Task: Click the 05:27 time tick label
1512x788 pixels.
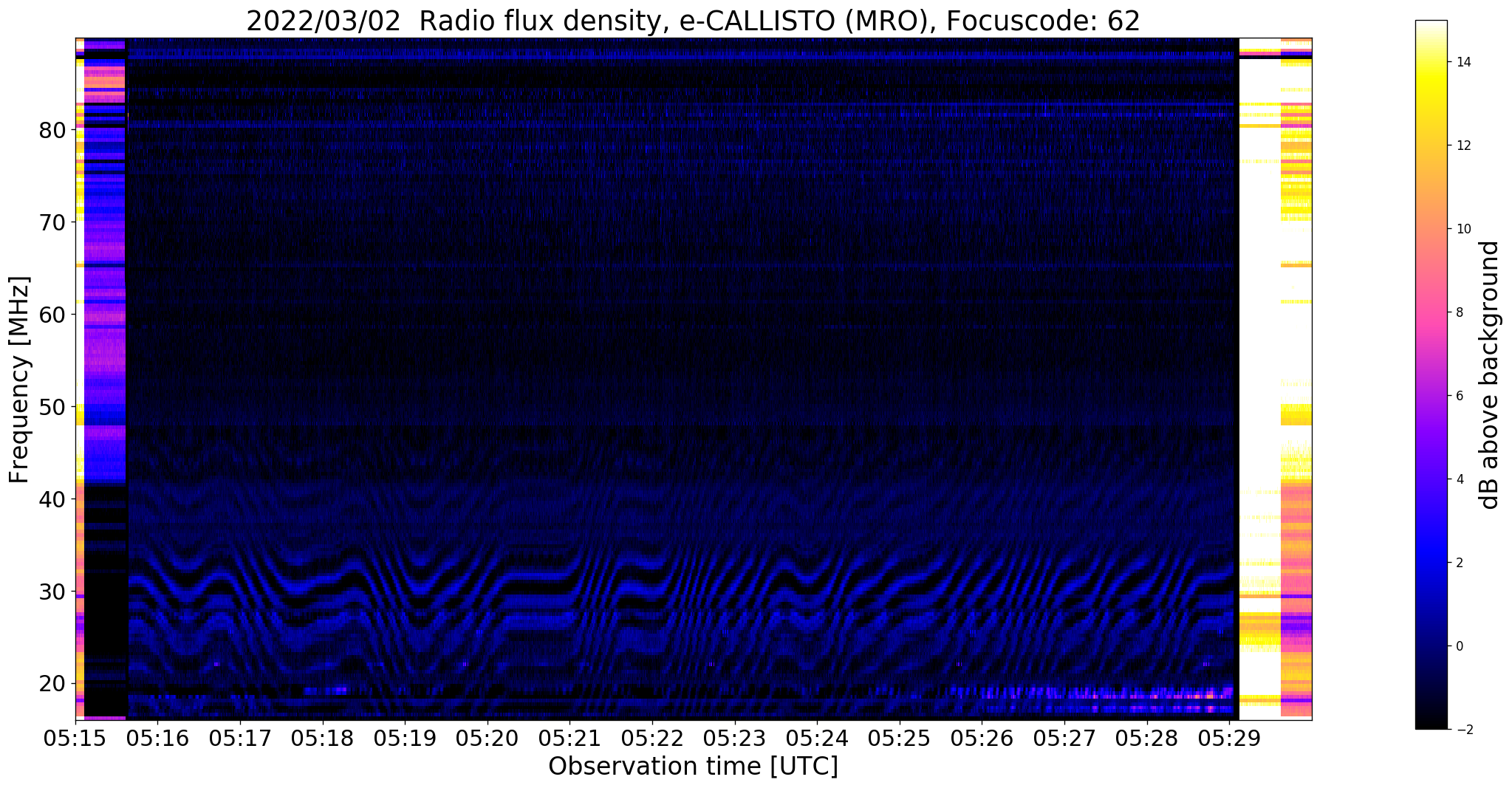Action: pyautogui.click(x=1064, y=739)
